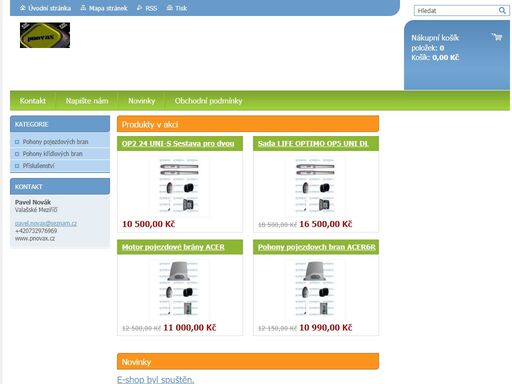Click the Pohony pojezdovch bran ACER6R thumbnail
Screen dimensions: 512x384
(x=315, y=288)
